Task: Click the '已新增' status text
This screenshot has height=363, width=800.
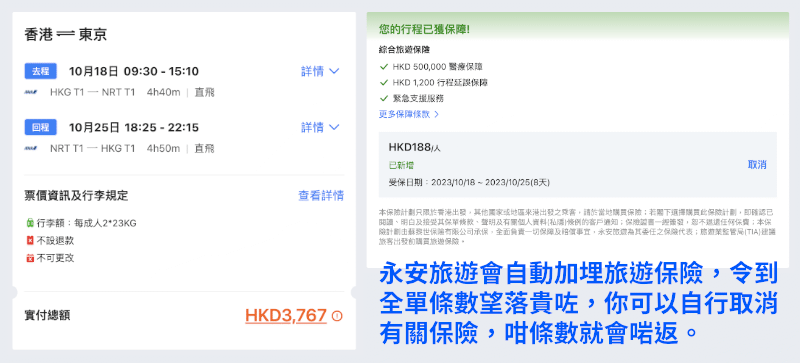Action: tap(401, 165)
